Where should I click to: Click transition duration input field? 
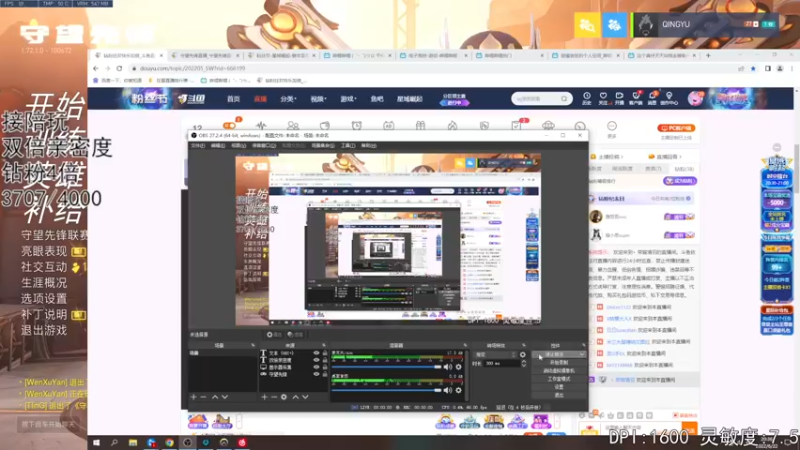[x=501, y=363]
